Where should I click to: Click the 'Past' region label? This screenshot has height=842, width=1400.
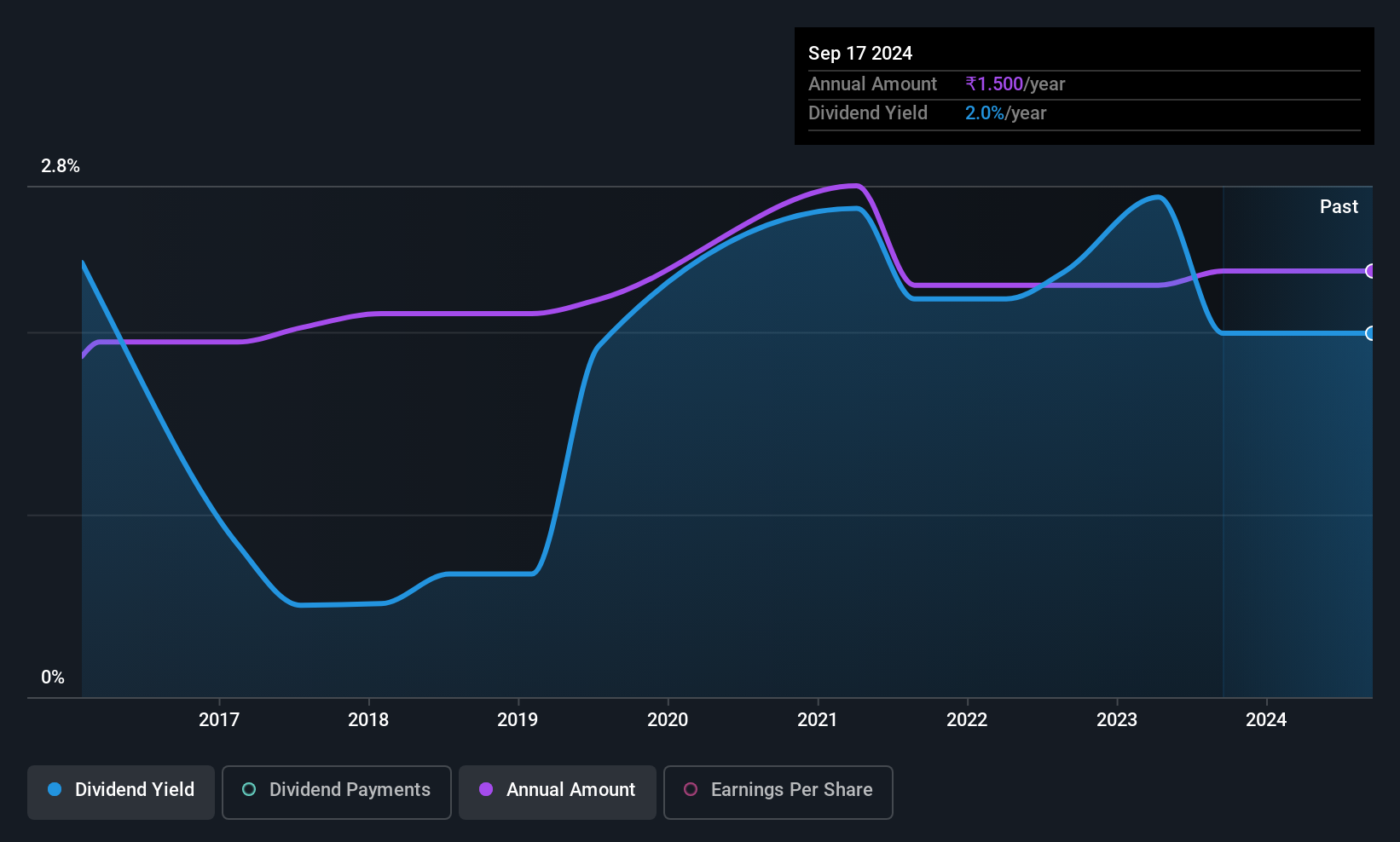[1339, 206]
